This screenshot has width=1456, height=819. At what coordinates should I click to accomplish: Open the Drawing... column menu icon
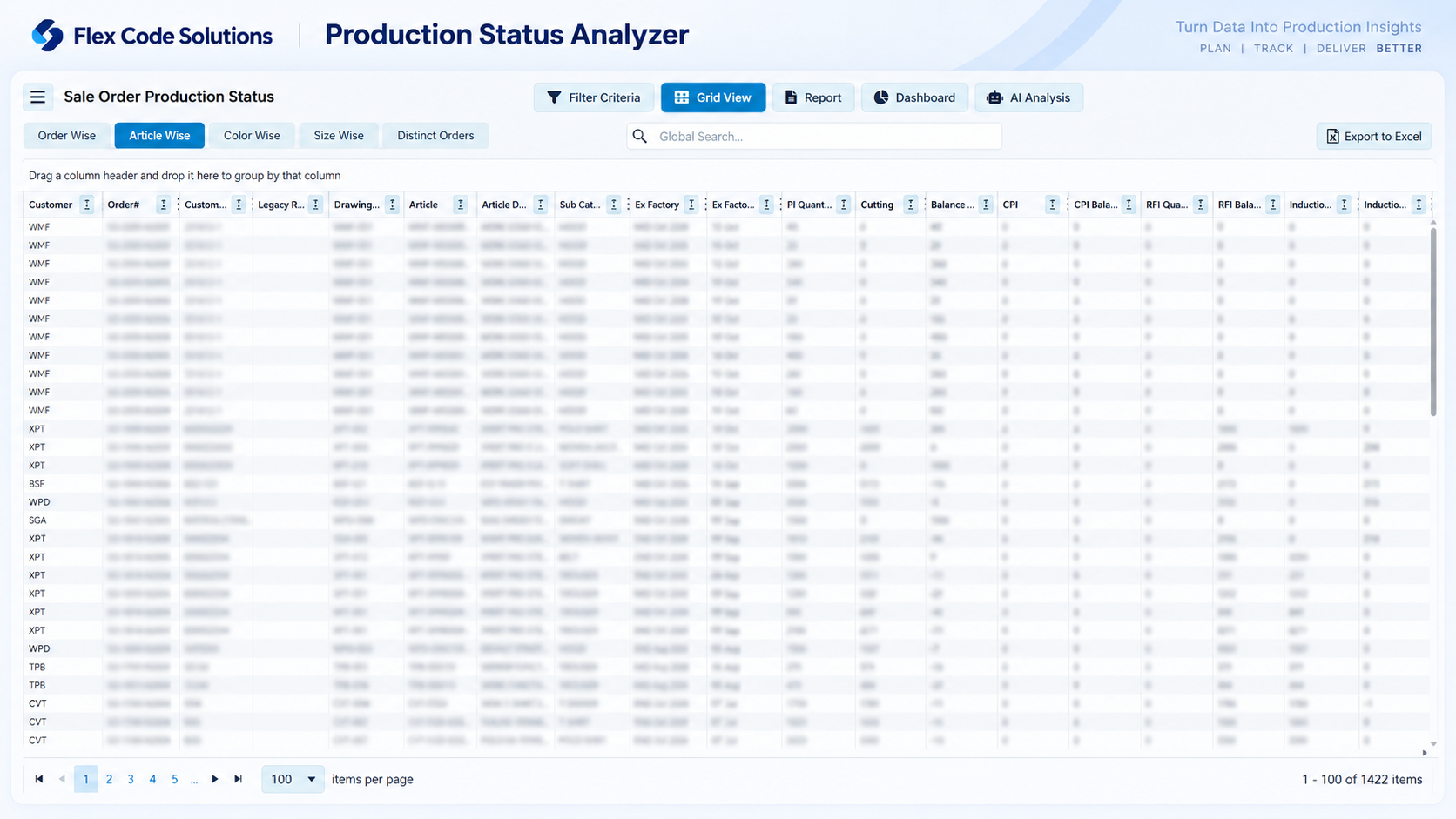click(392, 205)
